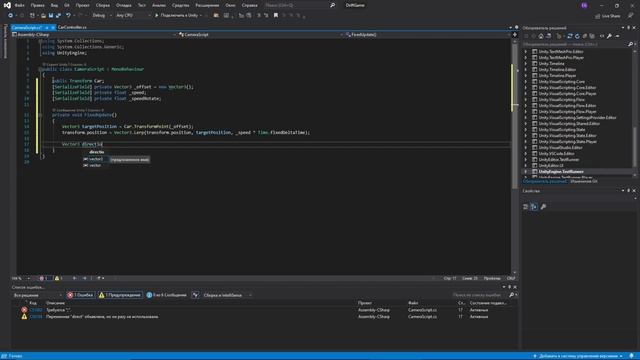Click the Open File toolbar icon
The width and height of the screenshot is (640, 360).
[43, 16]
